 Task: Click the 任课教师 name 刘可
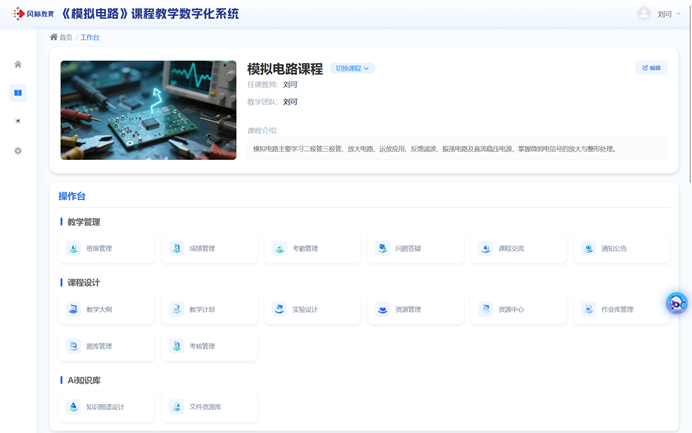pyautogui.click(x=290, y=85)
